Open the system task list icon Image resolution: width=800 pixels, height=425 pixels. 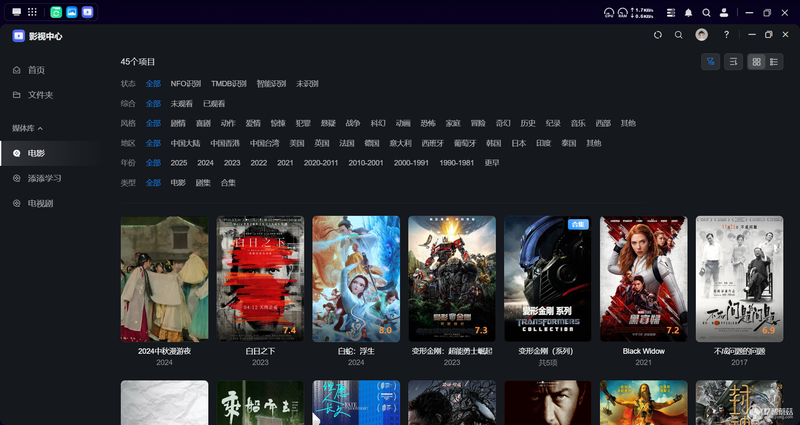pyautogui.click(x=671, y=13)
